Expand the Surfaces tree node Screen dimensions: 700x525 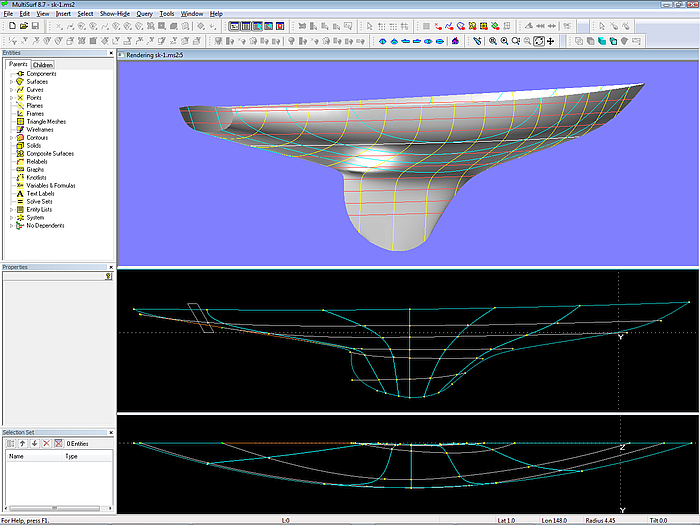(x=11, y=82)
